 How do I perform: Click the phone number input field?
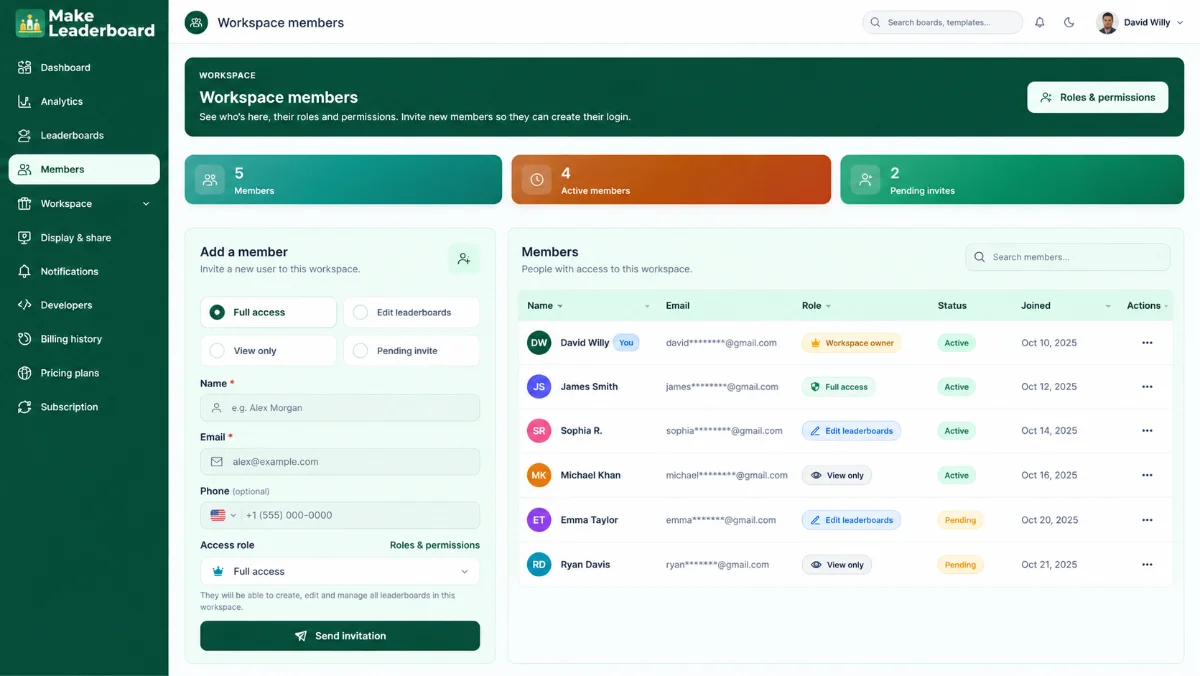[360, 515]
